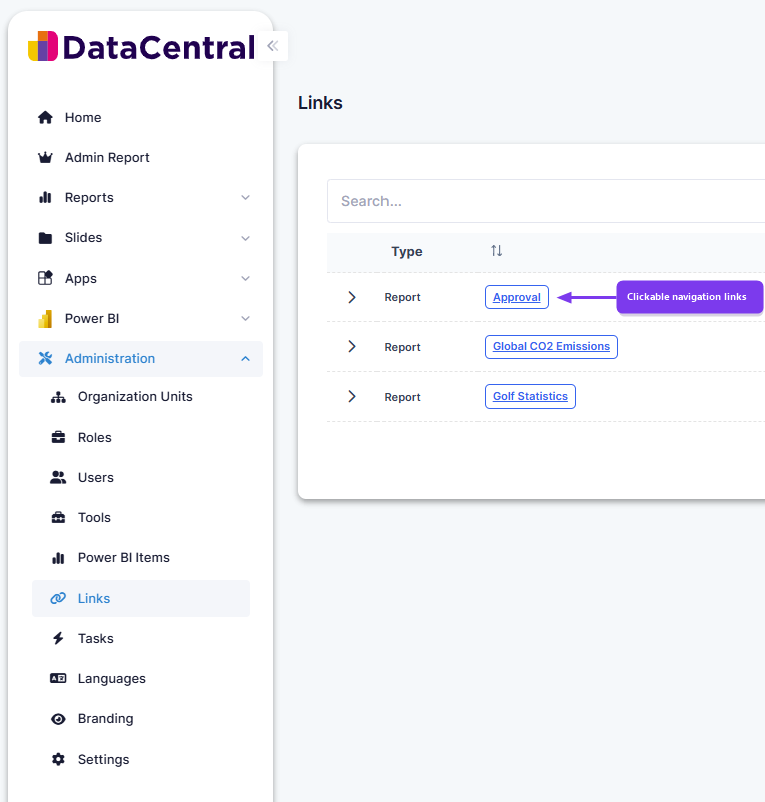Click the Power BI Items chart icon

click(58, 558)
